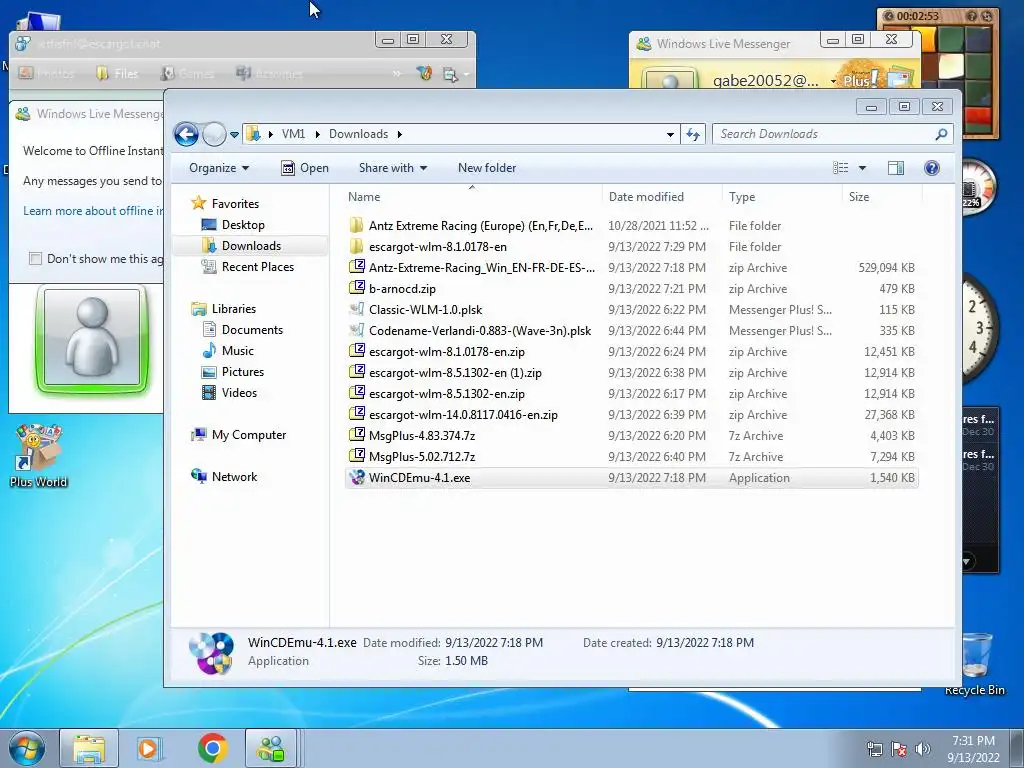Viewport: 1024px width, 768px height.
Task: Open the Organize menu
Action: click(219, 168)
